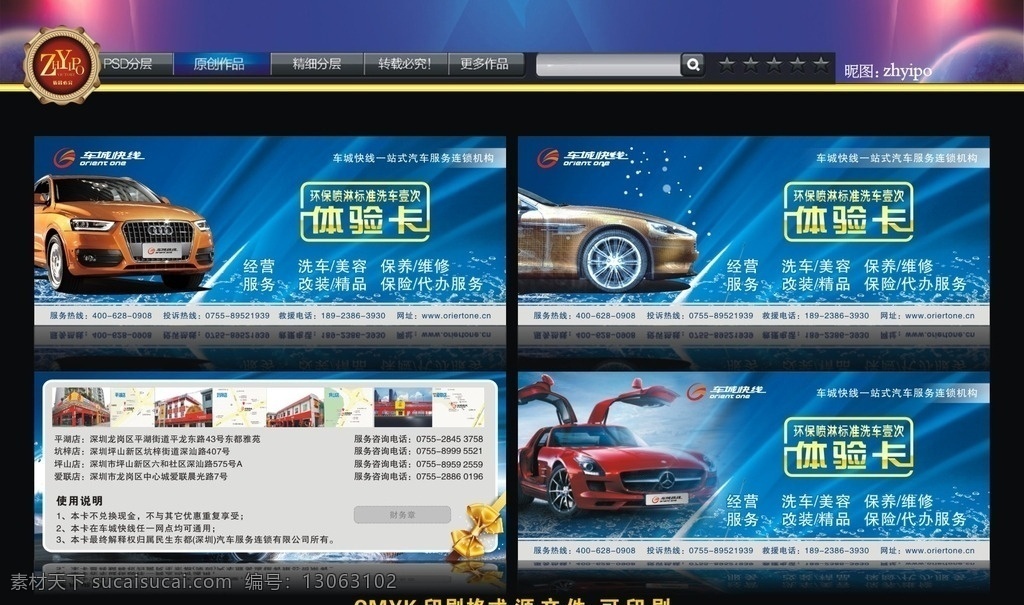Rate with the fifth star
The height and width of the screenshot is (605, 1024).
pyautogui.click(x=821, y=64)
